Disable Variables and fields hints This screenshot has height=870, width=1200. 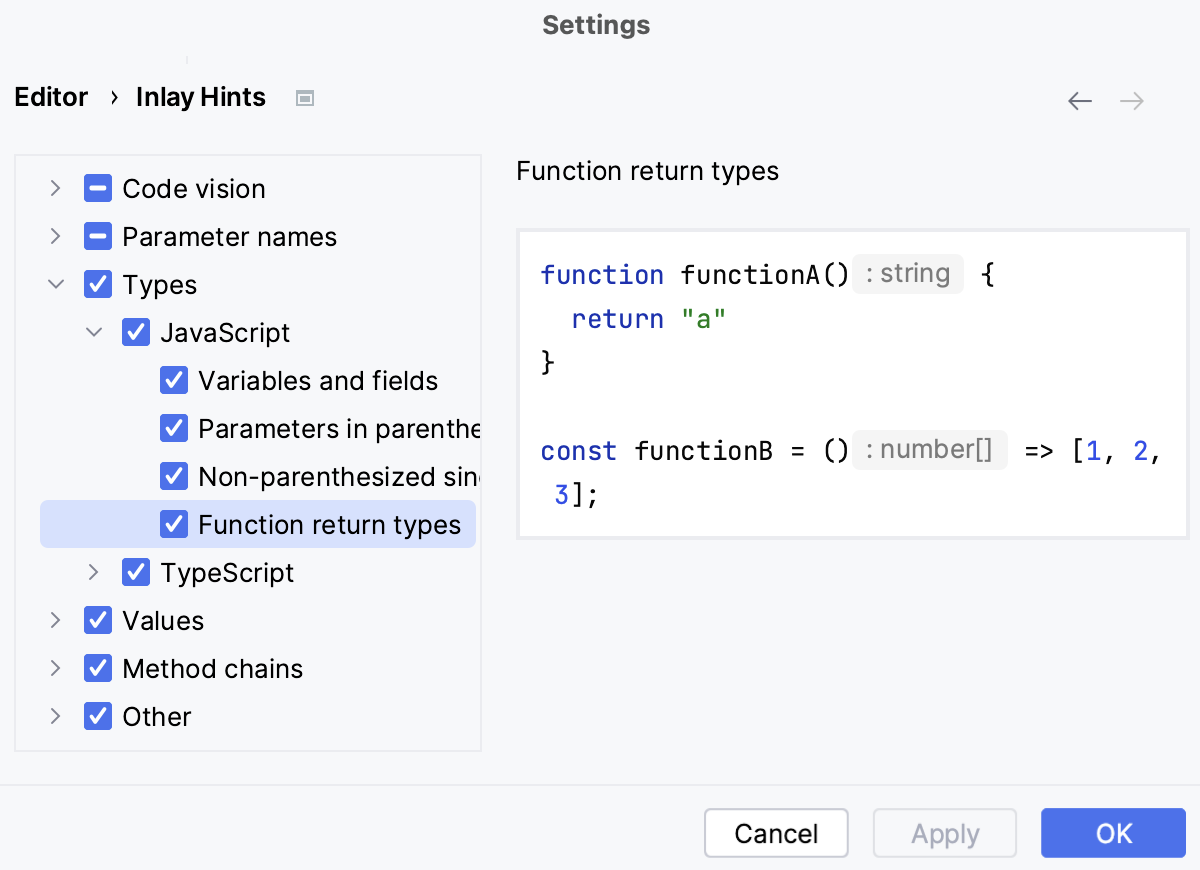(175, 380)
